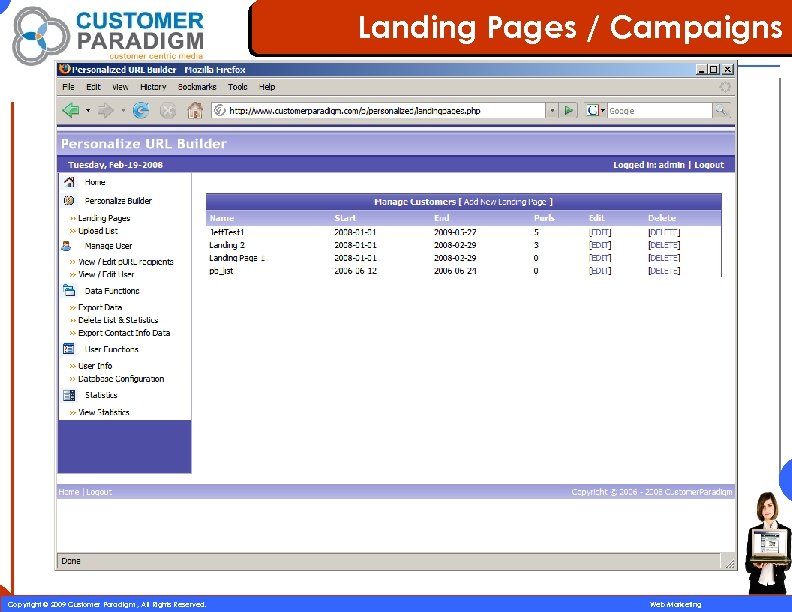Image resolution: width=792 pixels, height=612 pixels.
Task: Click the window resize grip in status bar
Action: (729, 562)
